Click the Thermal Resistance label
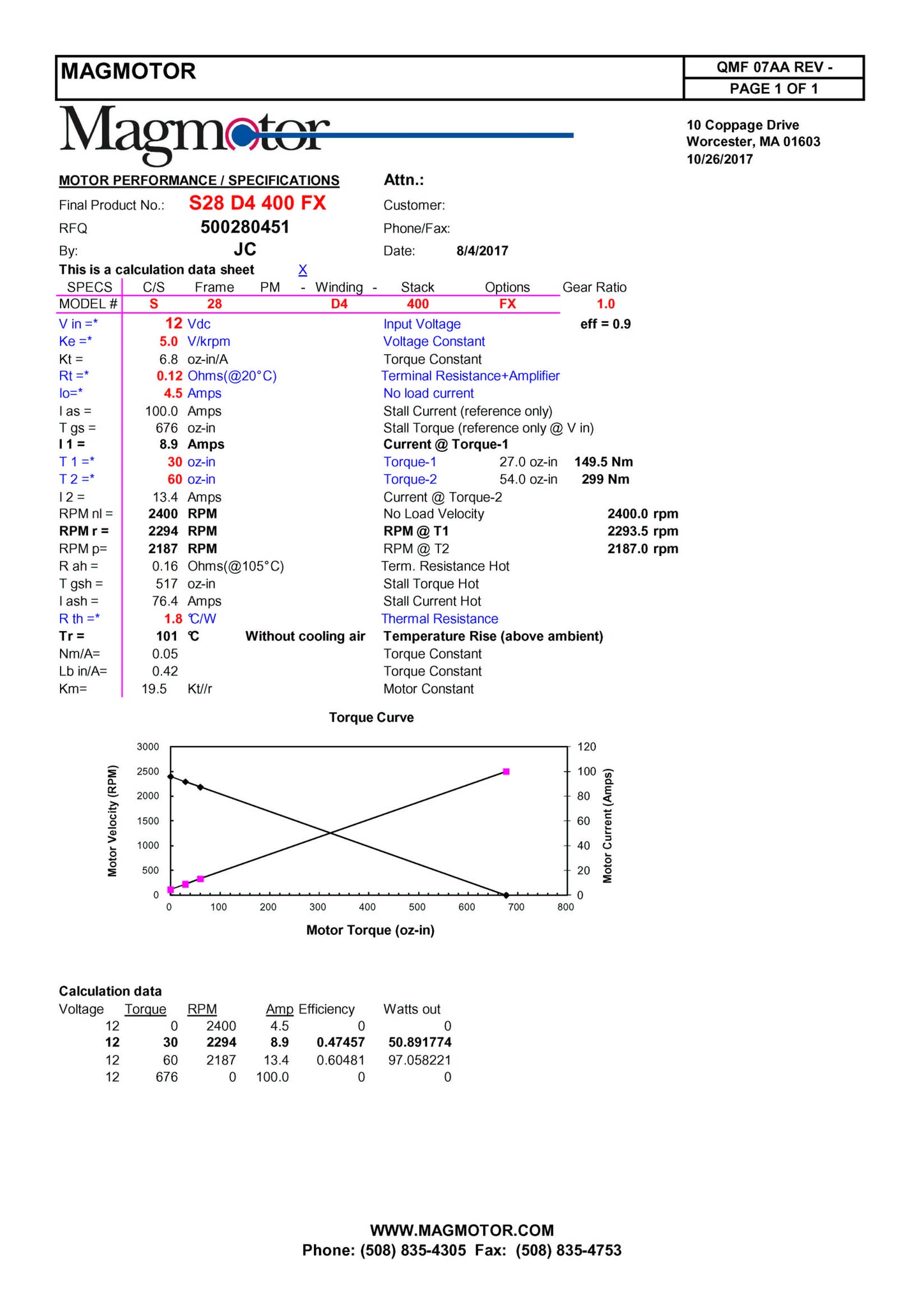Image resolution: width=924 pixels, height=1307 pixels. point(440,618)
